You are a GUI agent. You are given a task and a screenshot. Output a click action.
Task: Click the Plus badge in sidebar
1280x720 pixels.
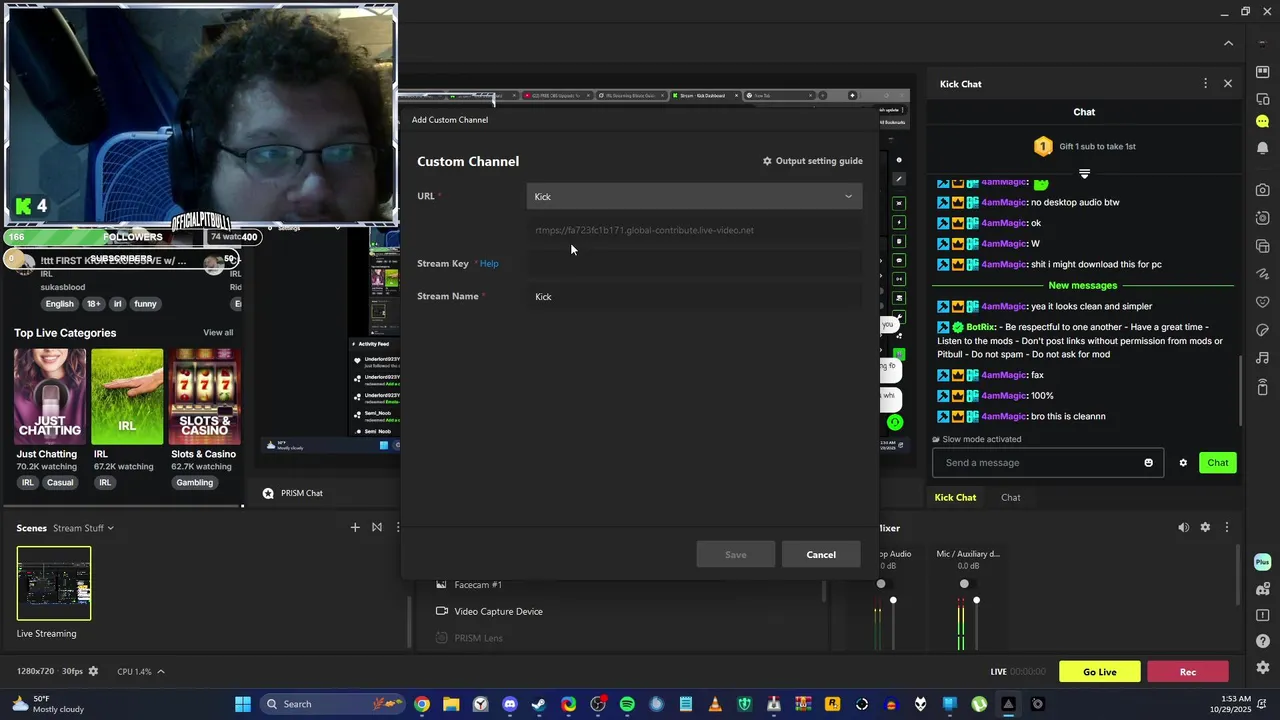(1262, 562)
